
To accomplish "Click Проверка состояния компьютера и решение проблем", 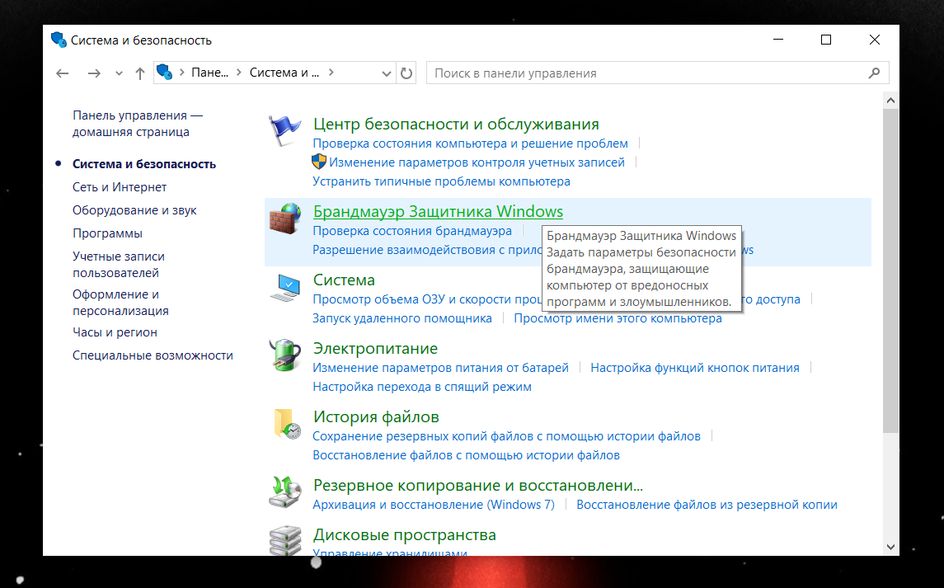I will tap(470, 143).
